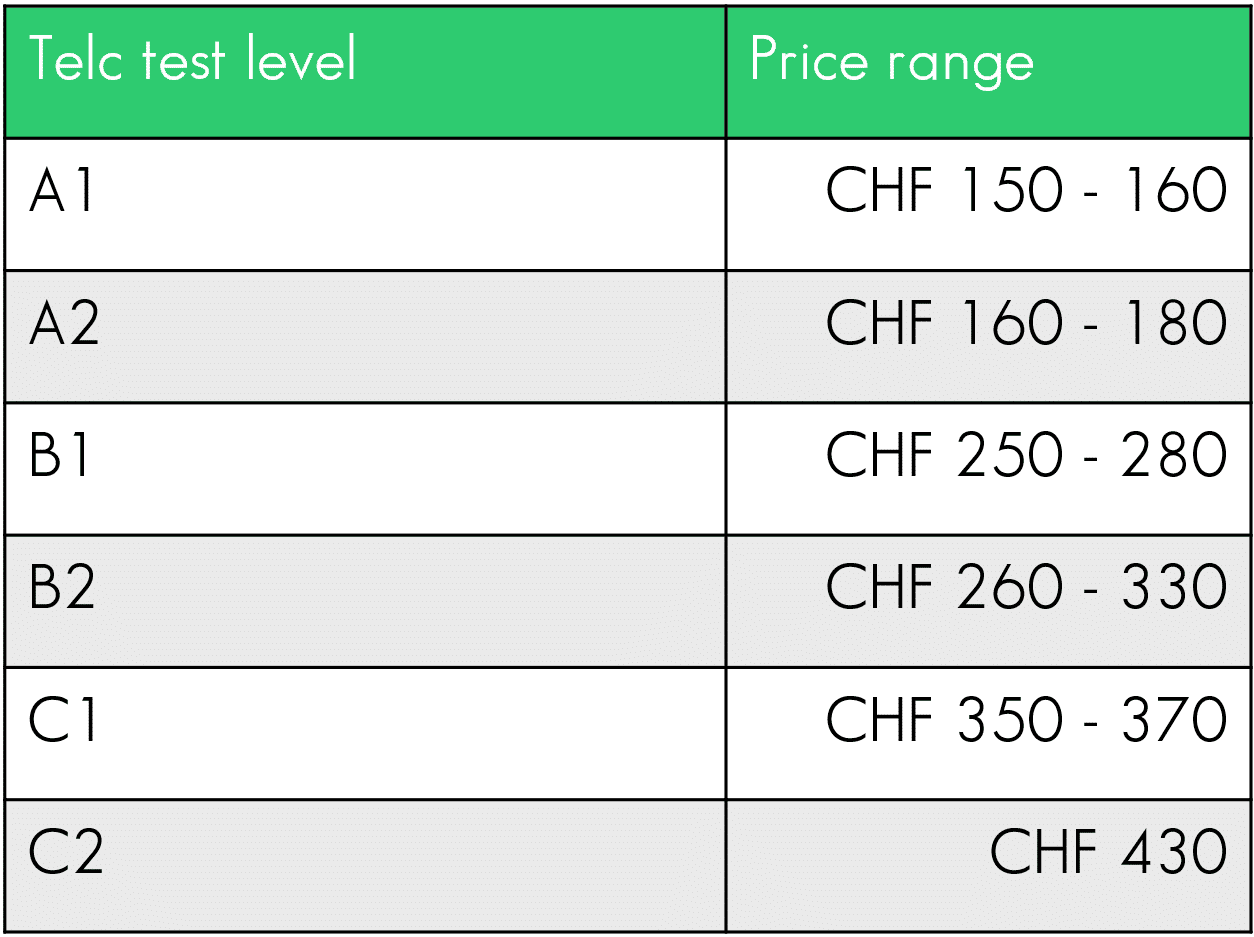Click the 'CHF 260 - 330' price cell
This screenshot has width=1254, height=937.
click(1026, 587)
